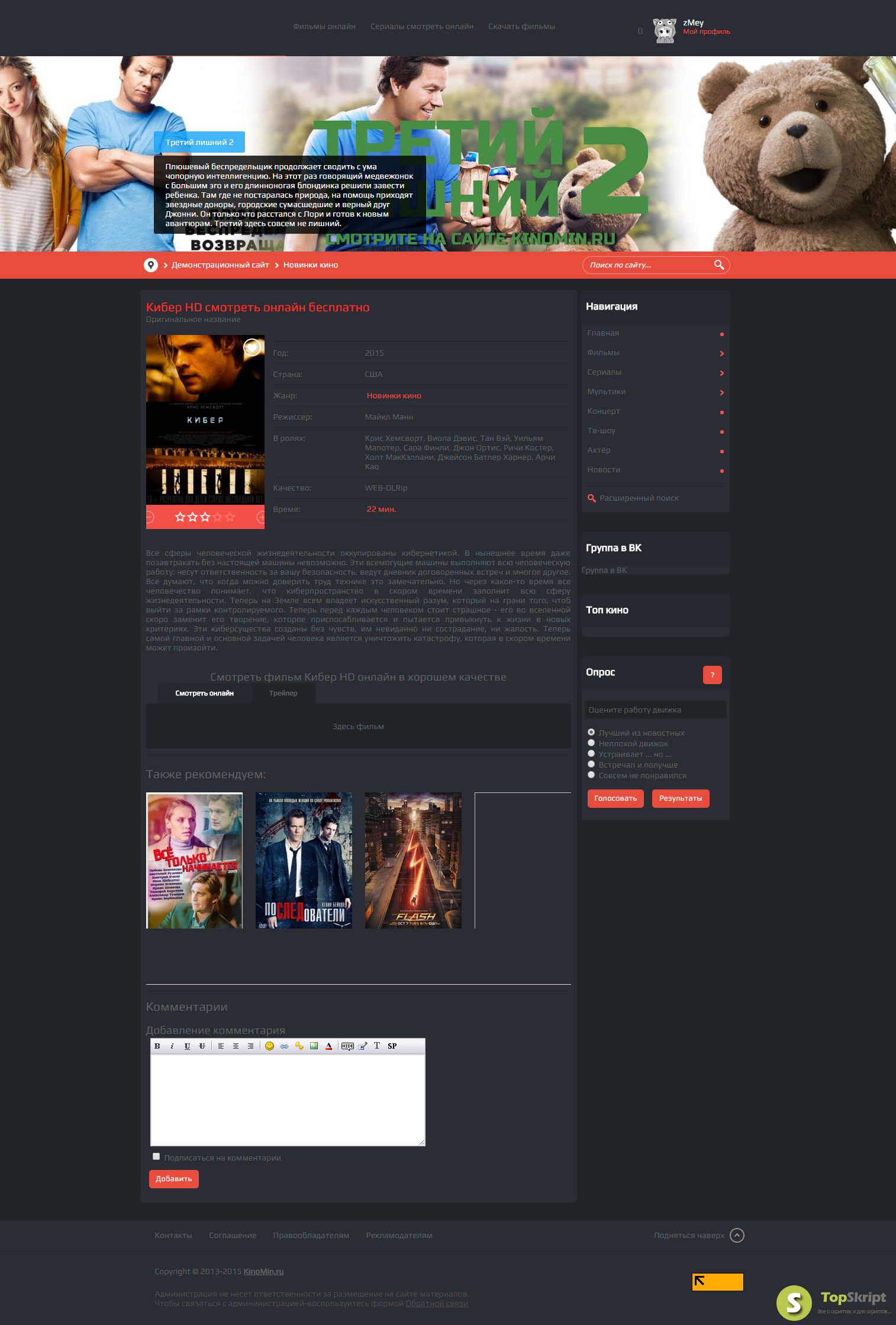Open advanced search with red magnifier

(x=591, y=498)
